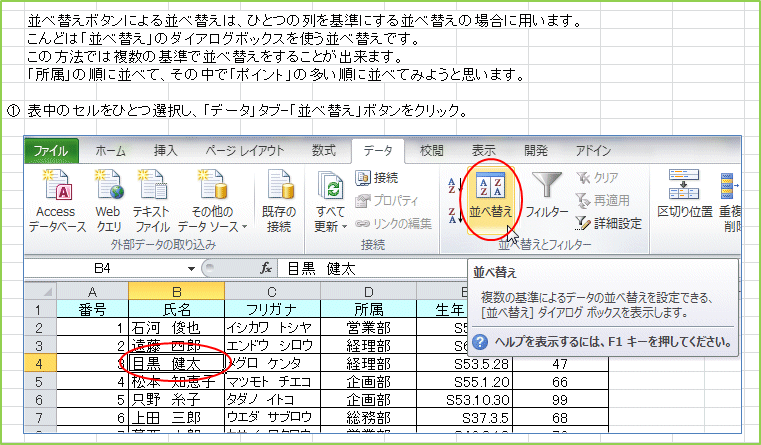Select row 7 header
Image resolution: width=761 pixels, height=445 pixels.
click(40, 417)
